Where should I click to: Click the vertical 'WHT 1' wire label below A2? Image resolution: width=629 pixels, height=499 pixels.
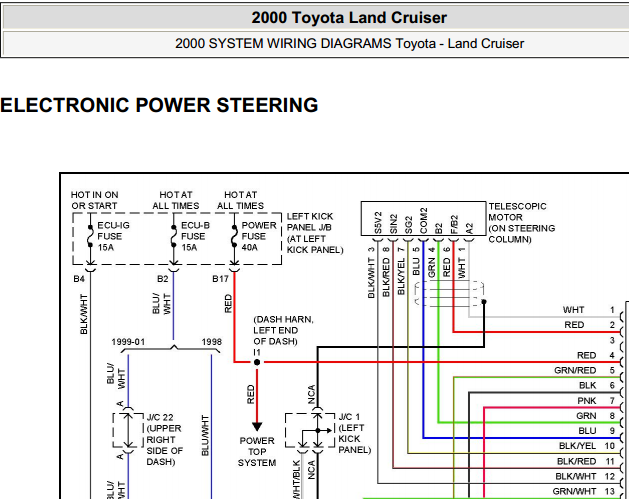tap(462, 263)
